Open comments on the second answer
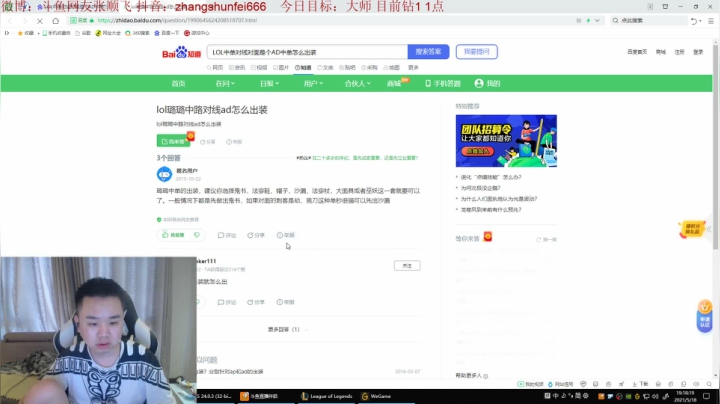This screenshot has height=404, width=720. tap(227, 302)
